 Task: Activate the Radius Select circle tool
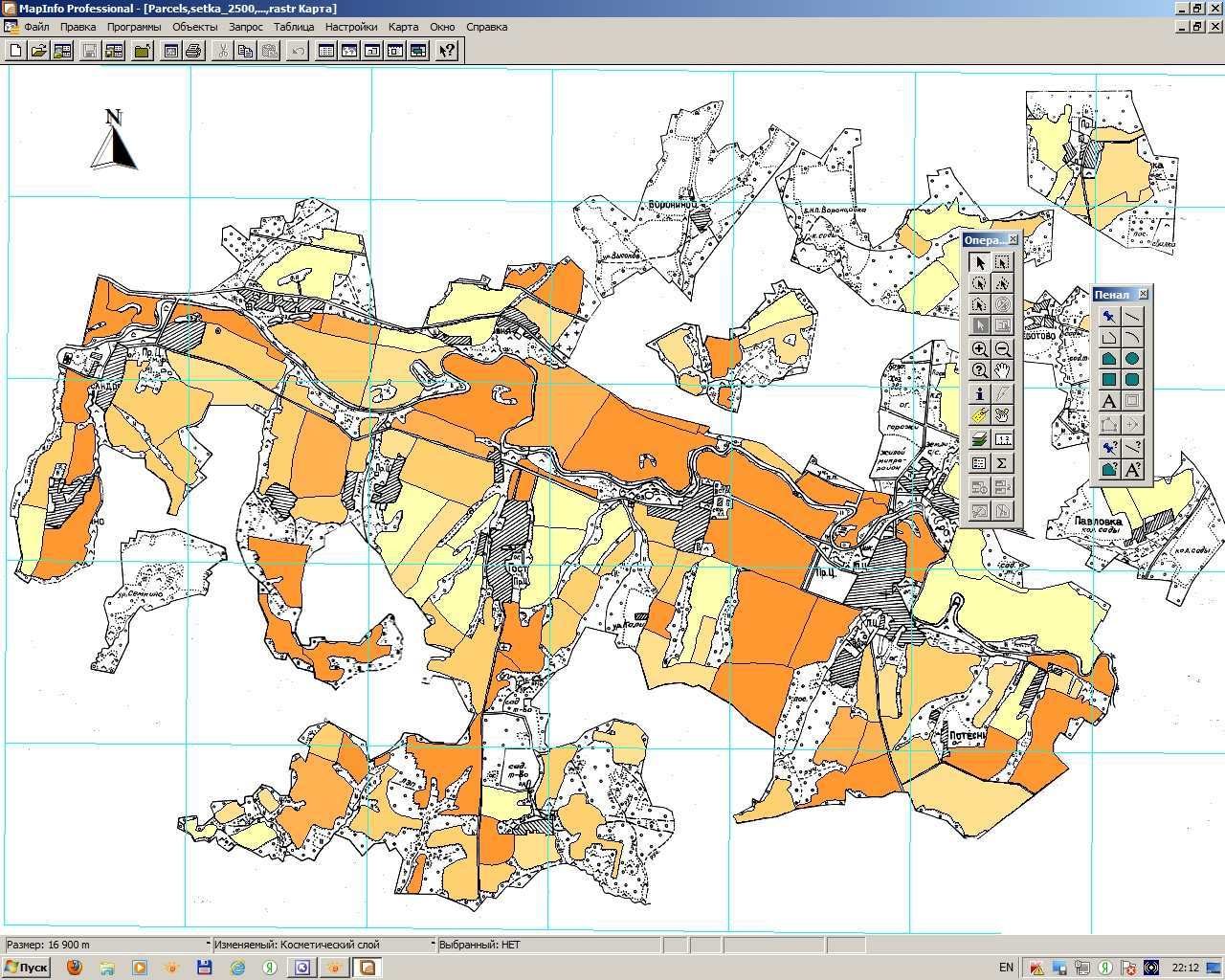tap(979, 283)
